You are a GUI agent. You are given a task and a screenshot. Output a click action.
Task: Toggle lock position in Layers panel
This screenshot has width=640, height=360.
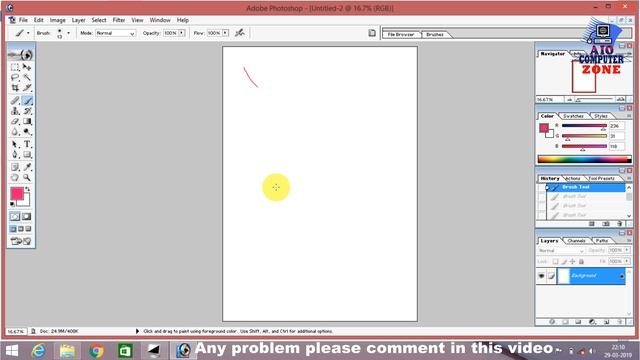572,261
